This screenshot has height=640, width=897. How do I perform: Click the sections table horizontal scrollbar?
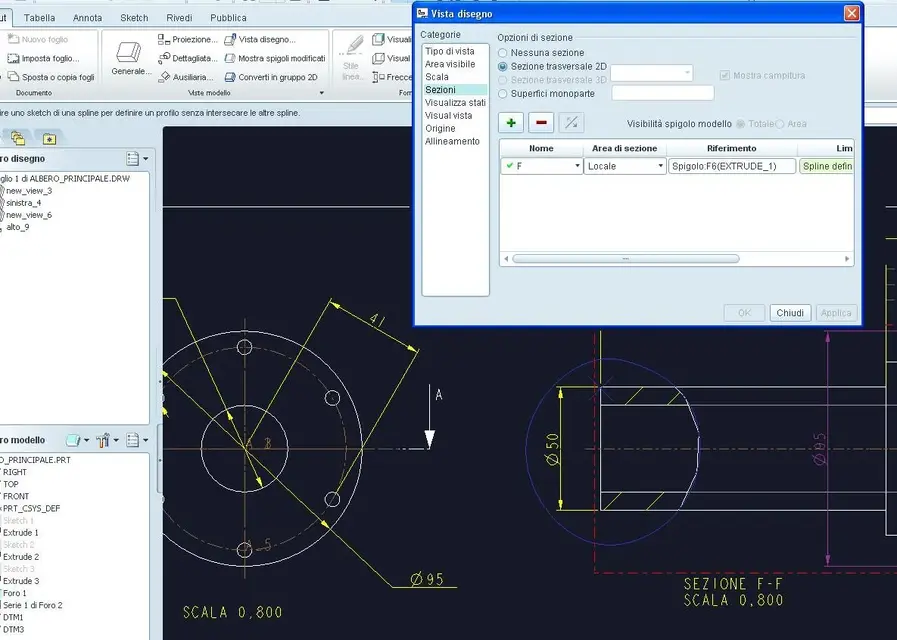click(x=625, y=259)
